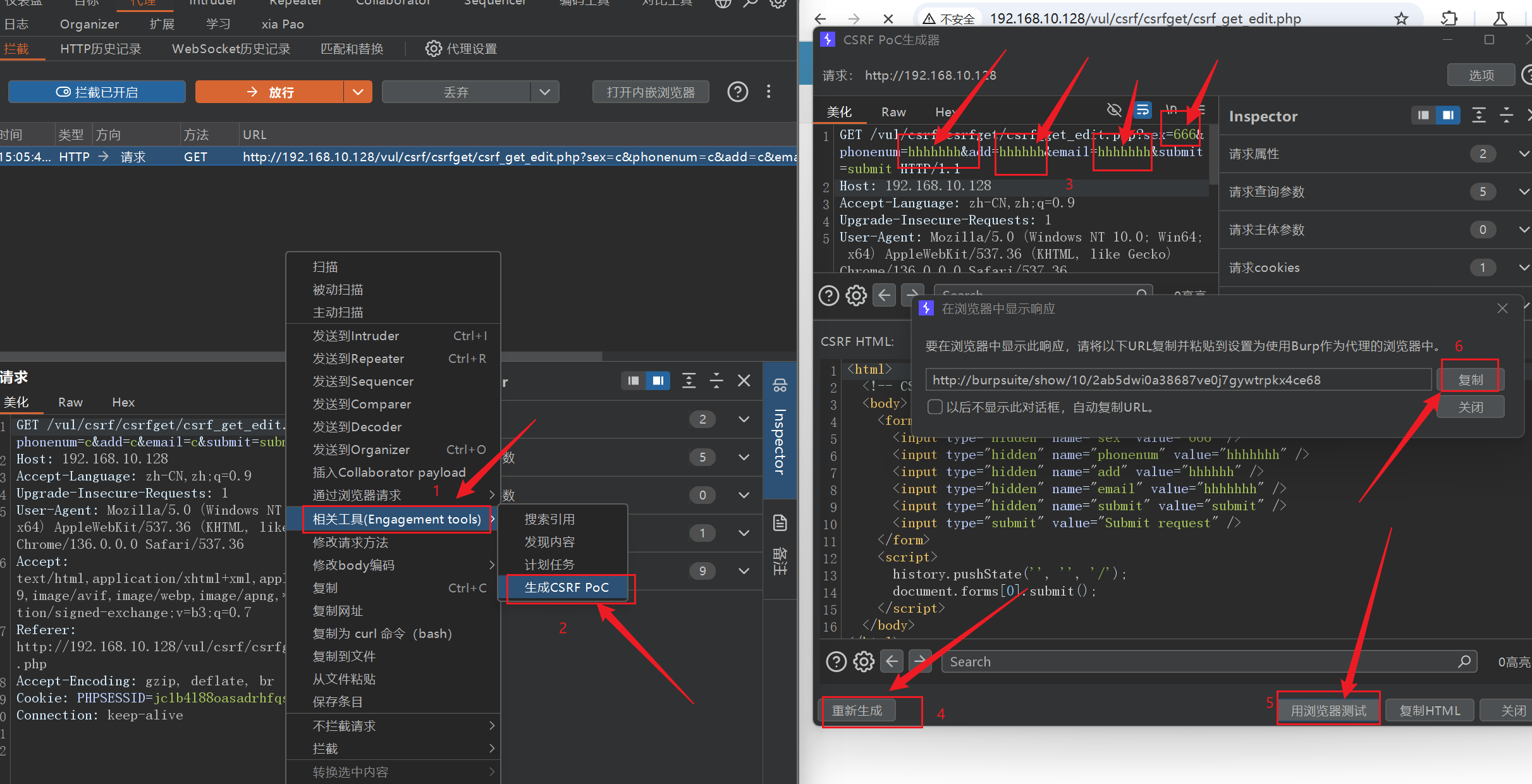Open the notes icon in right sidebar
This screenshot has height=784, width=1532.
pyautogui.click(x=780, y=523)
